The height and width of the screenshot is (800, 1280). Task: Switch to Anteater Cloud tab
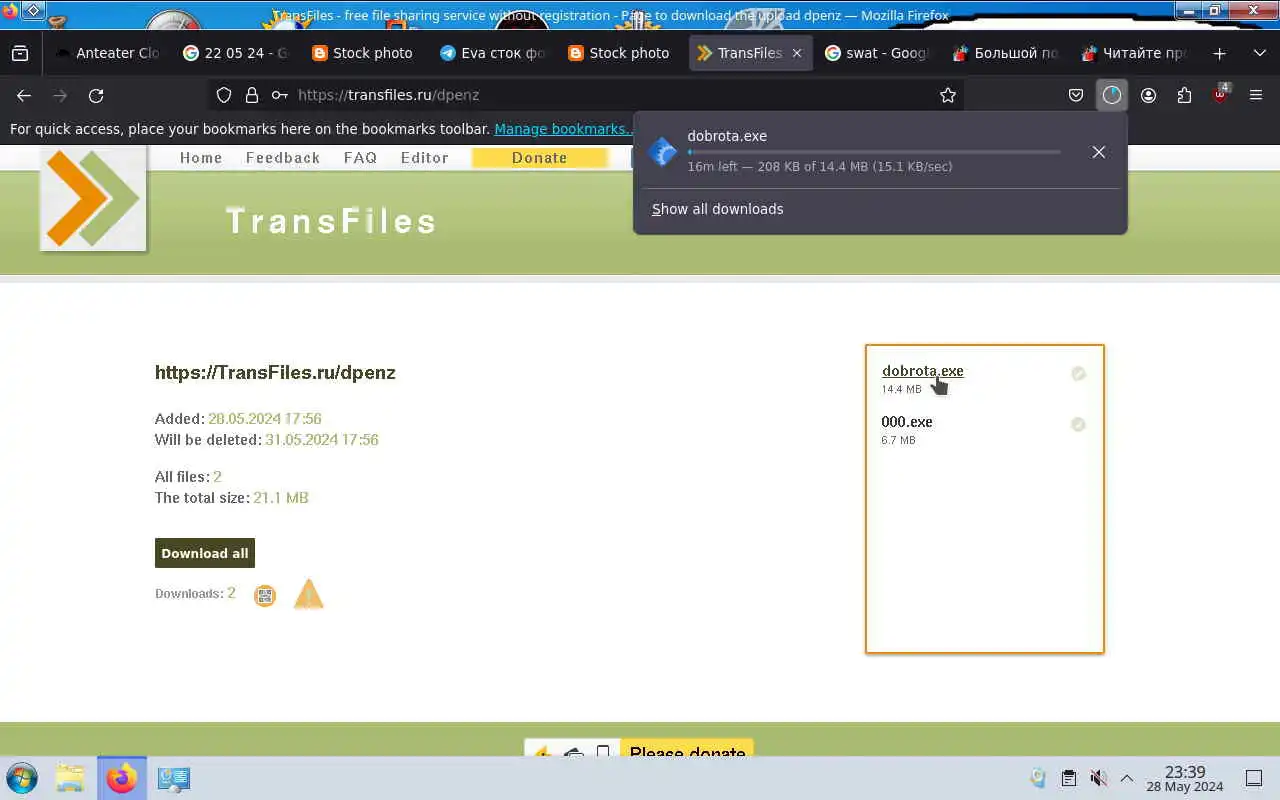pyautogui.click(x=107, y=53)
